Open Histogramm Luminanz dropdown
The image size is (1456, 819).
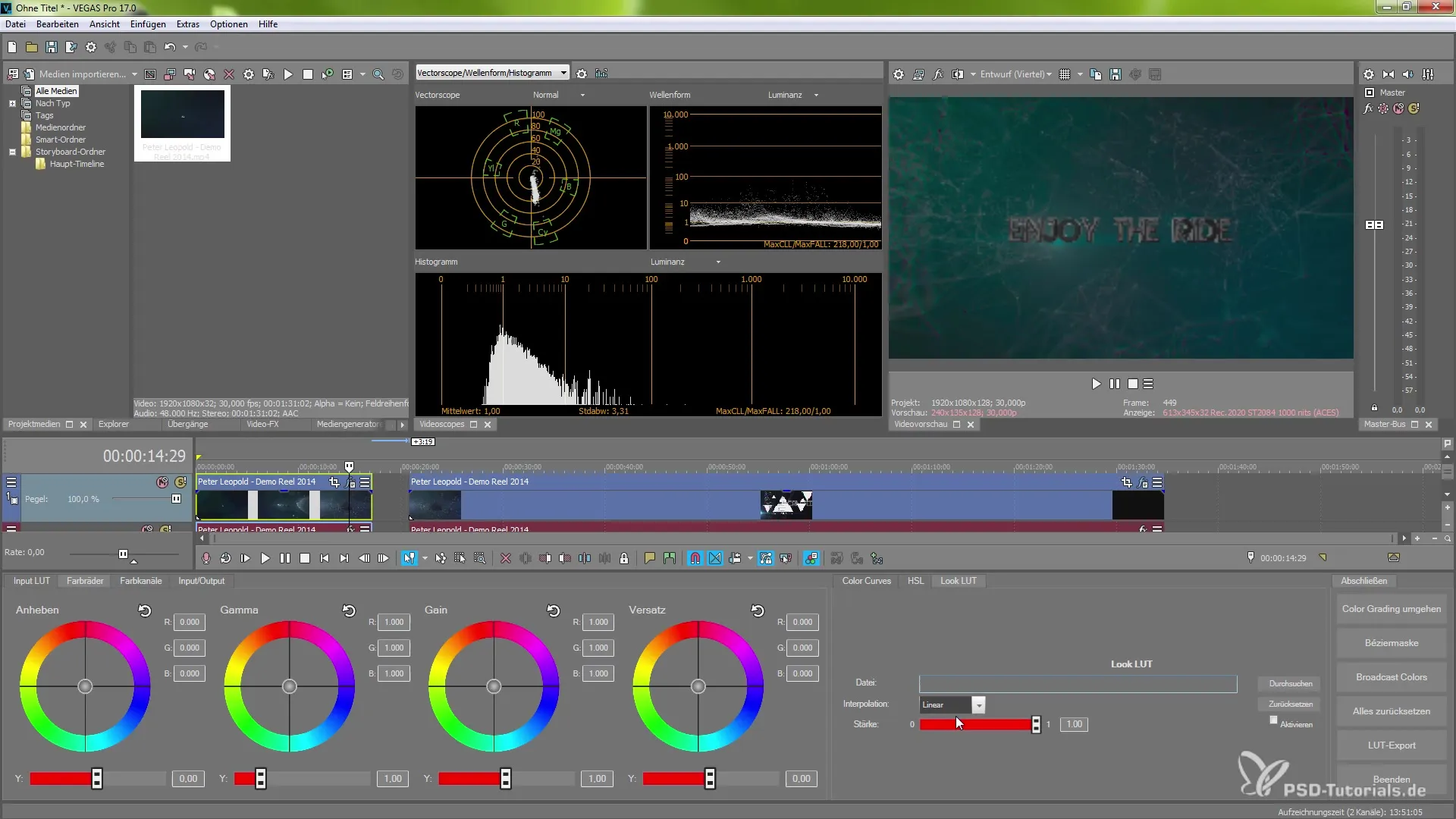pos(718,262)
